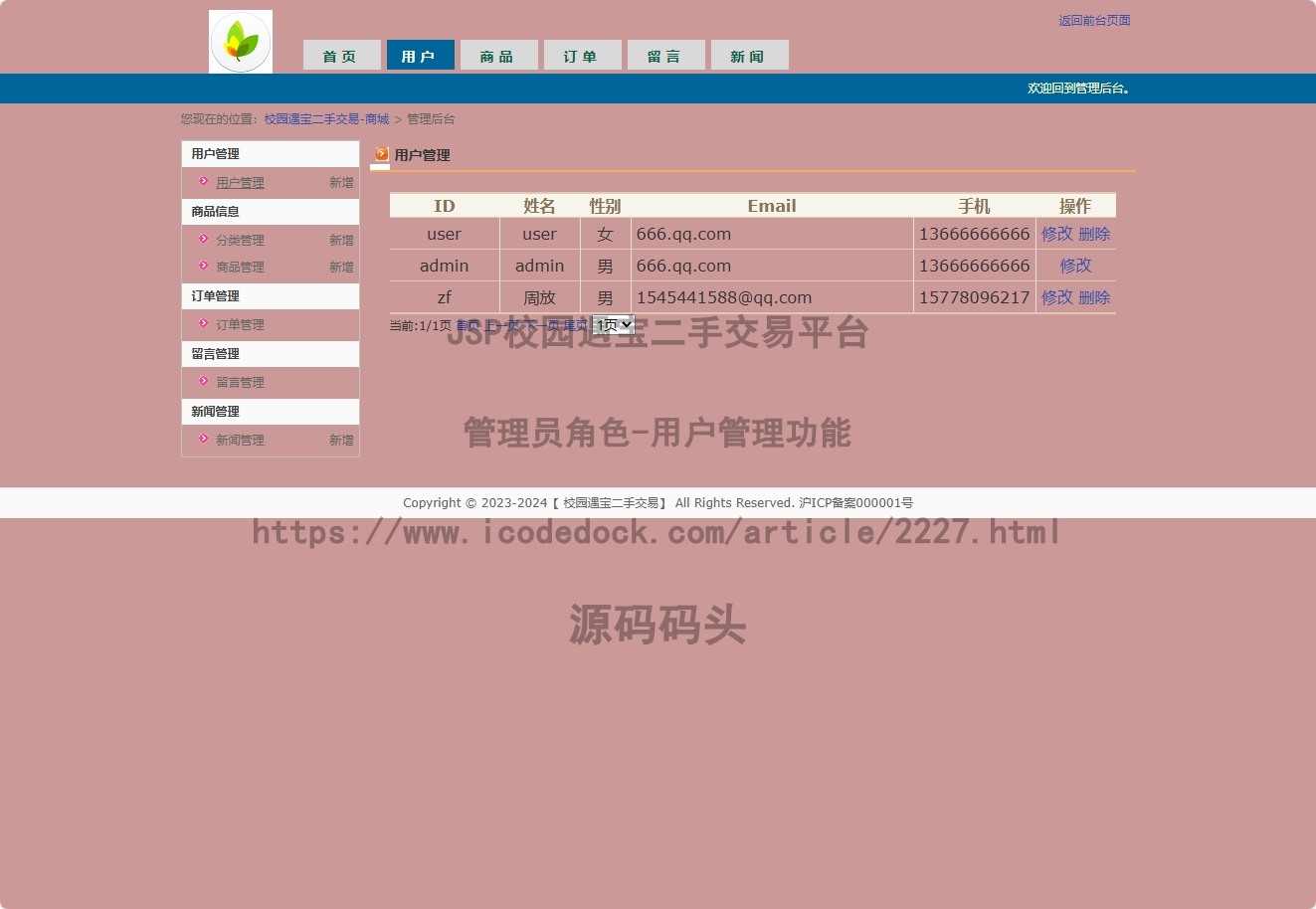Switch to the 用户 navigation tab
The image size is (1316, 909).
click(420, 55)
